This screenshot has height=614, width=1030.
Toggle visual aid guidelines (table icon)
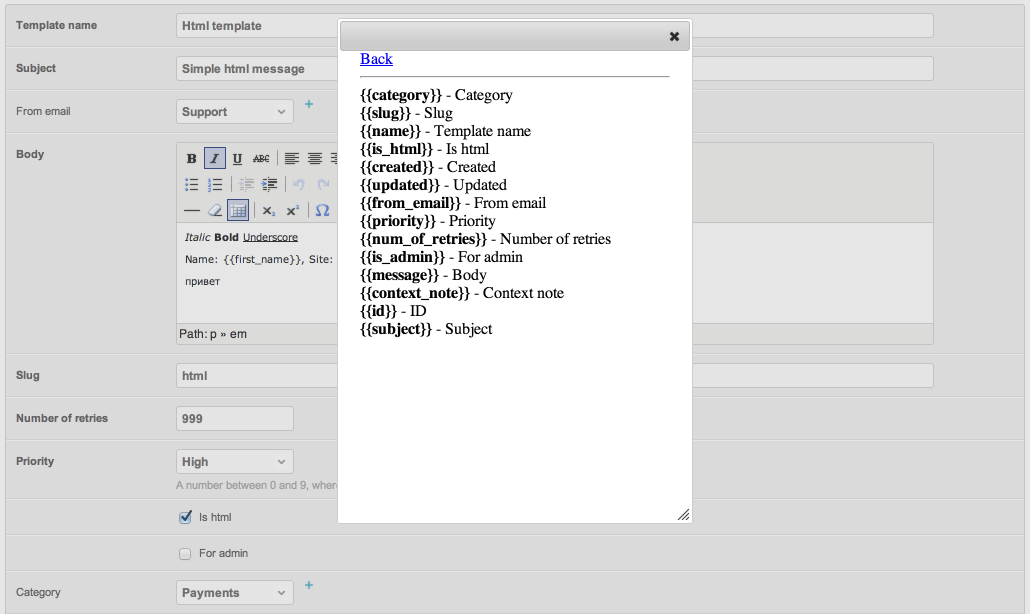coord(238,211)
